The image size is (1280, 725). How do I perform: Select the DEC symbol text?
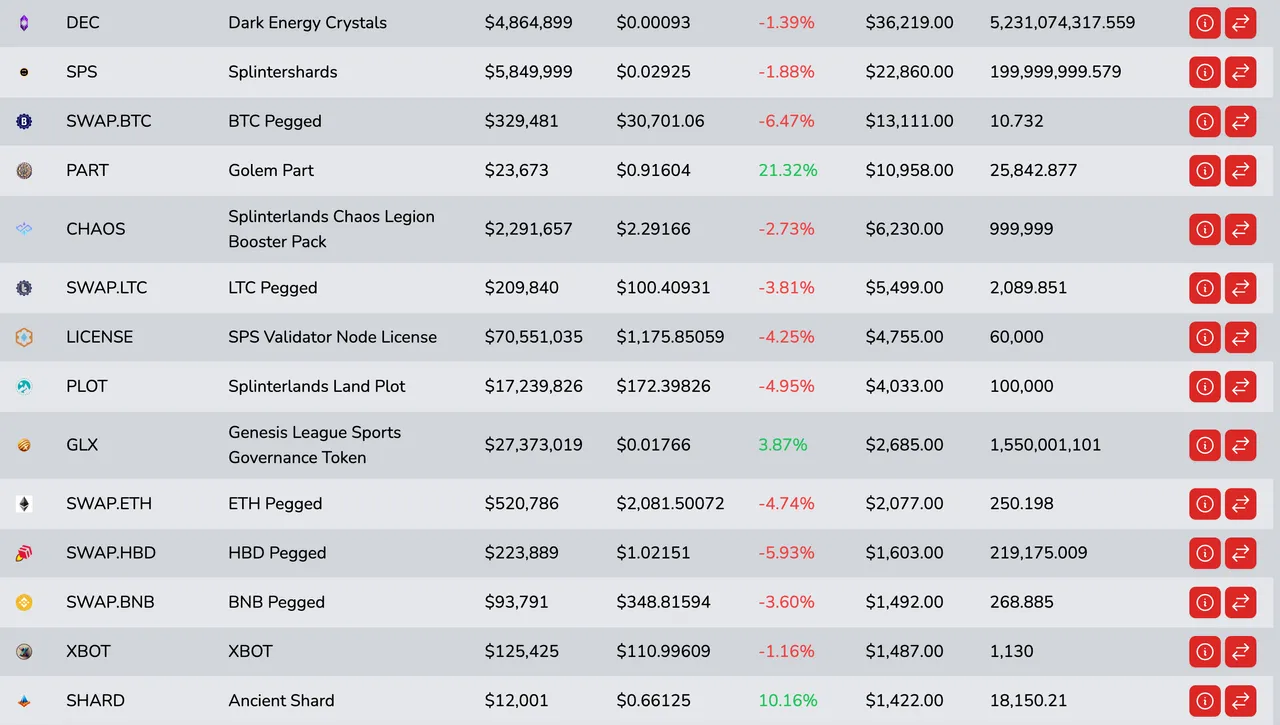83,22
